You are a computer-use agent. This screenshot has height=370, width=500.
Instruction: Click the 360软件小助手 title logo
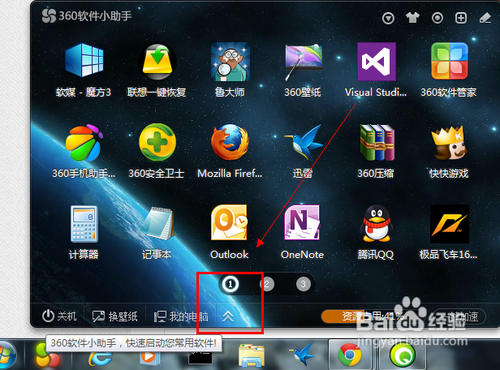[87, 16]
